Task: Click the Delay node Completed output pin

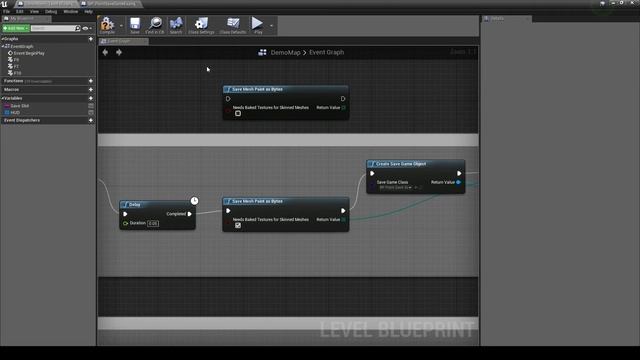Action: coord(189,214)
